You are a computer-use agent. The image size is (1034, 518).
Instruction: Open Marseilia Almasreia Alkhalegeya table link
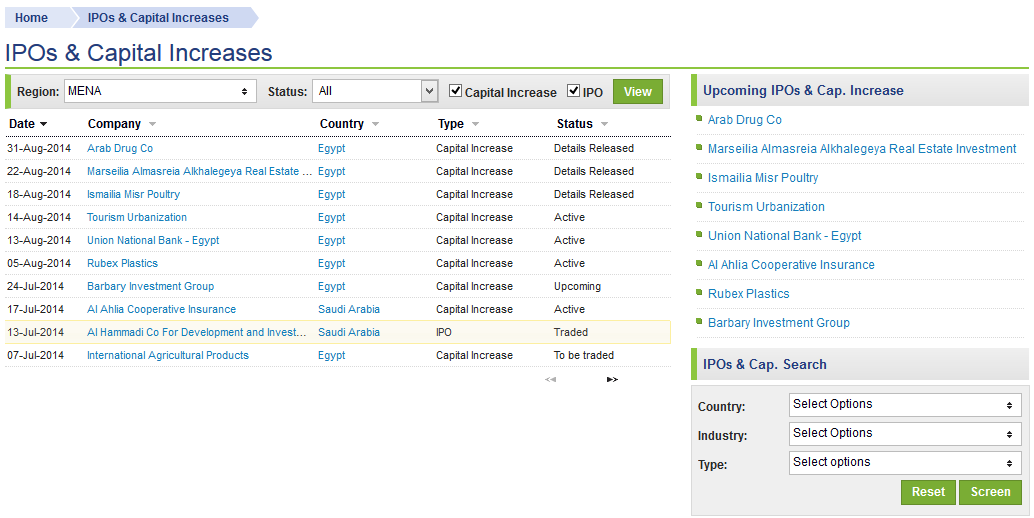199,171
